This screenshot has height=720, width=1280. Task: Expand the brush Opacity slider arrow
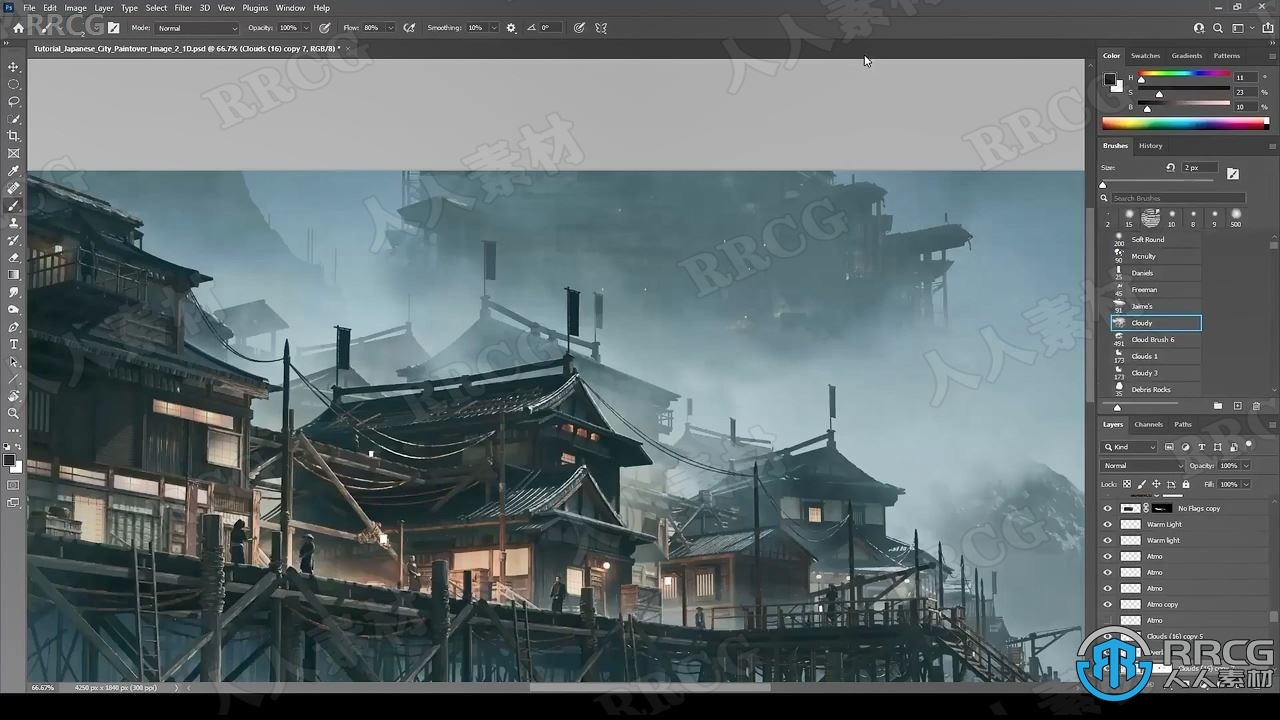click(308, 28)
